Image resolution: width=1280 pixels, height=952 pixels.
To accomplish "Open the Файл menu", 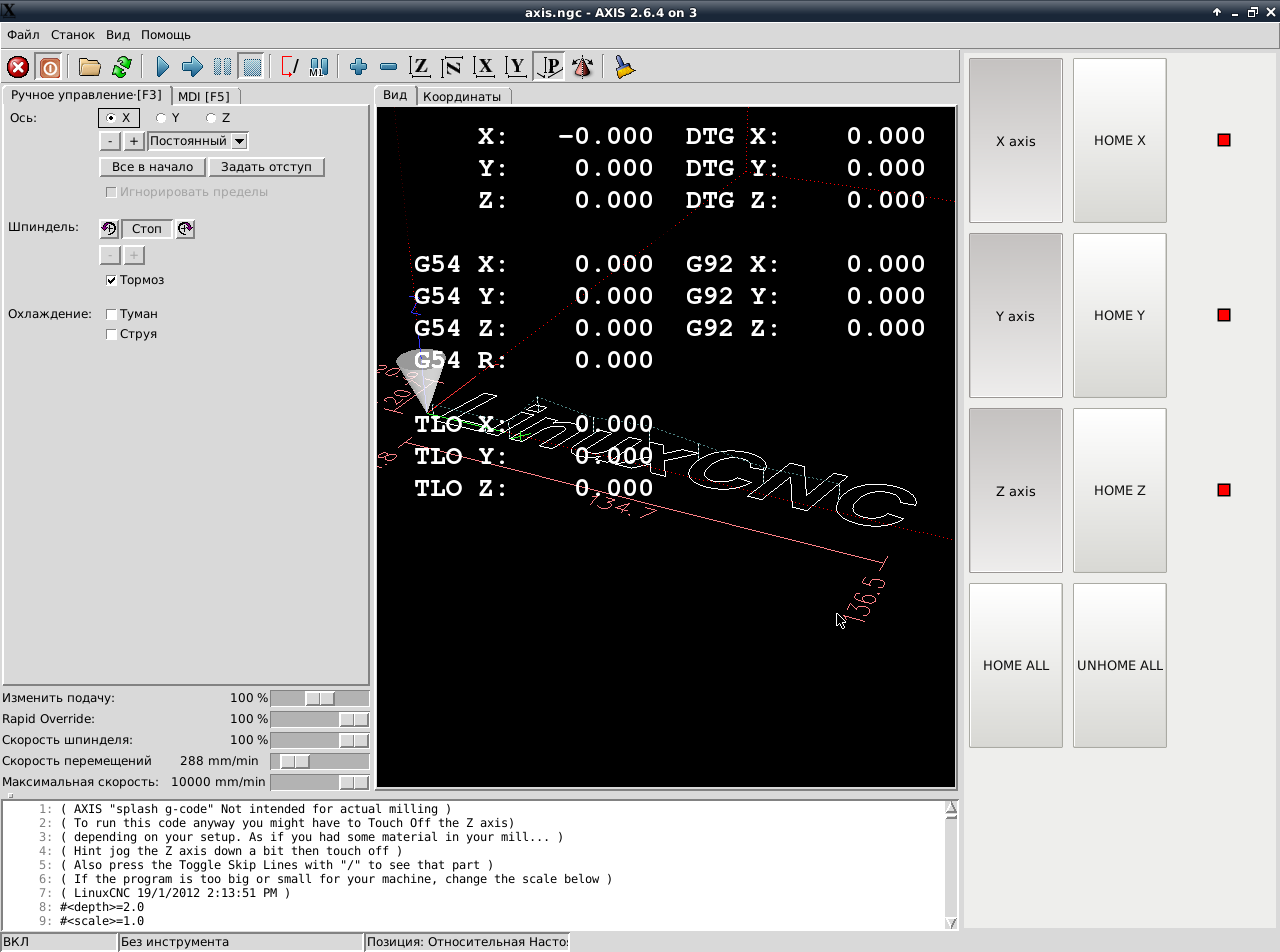I will pos(23,34).
